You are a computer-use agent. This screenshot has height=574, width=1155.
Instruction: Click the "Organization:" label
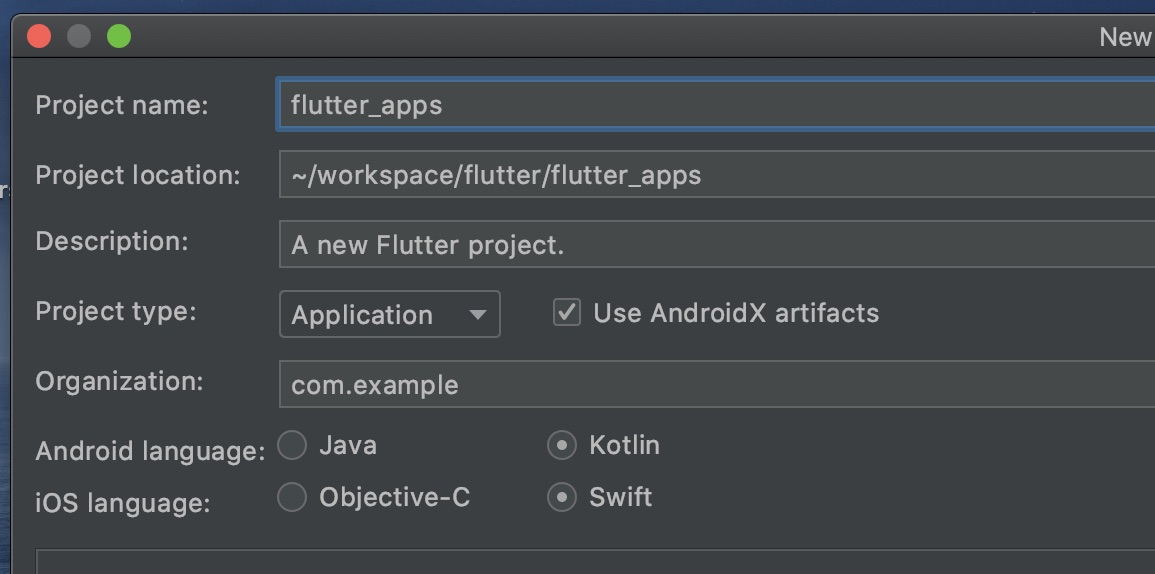point(119,381)
